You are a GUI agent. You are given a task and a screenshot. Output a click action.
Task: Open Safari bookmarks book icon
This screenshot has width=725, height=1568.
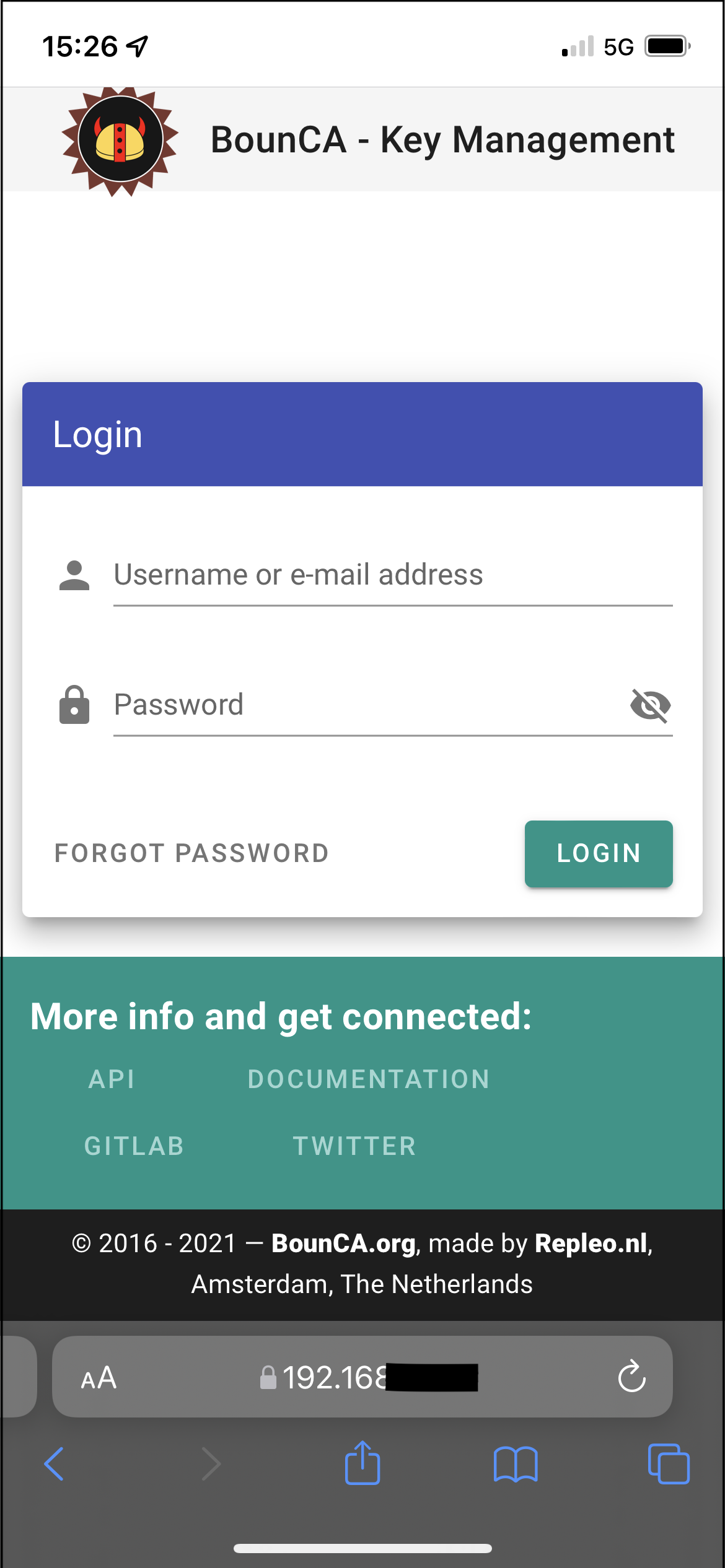pyautogui.click(x=516, y=1464)
